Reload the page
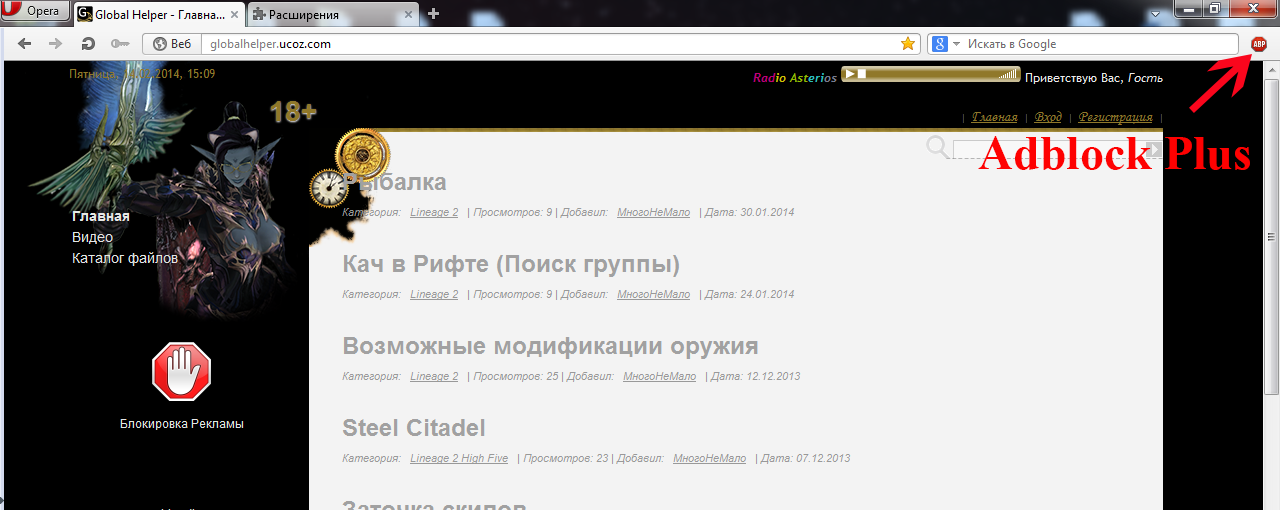Viewport: 1280px width, 510px height. click(x=88, y=44)
